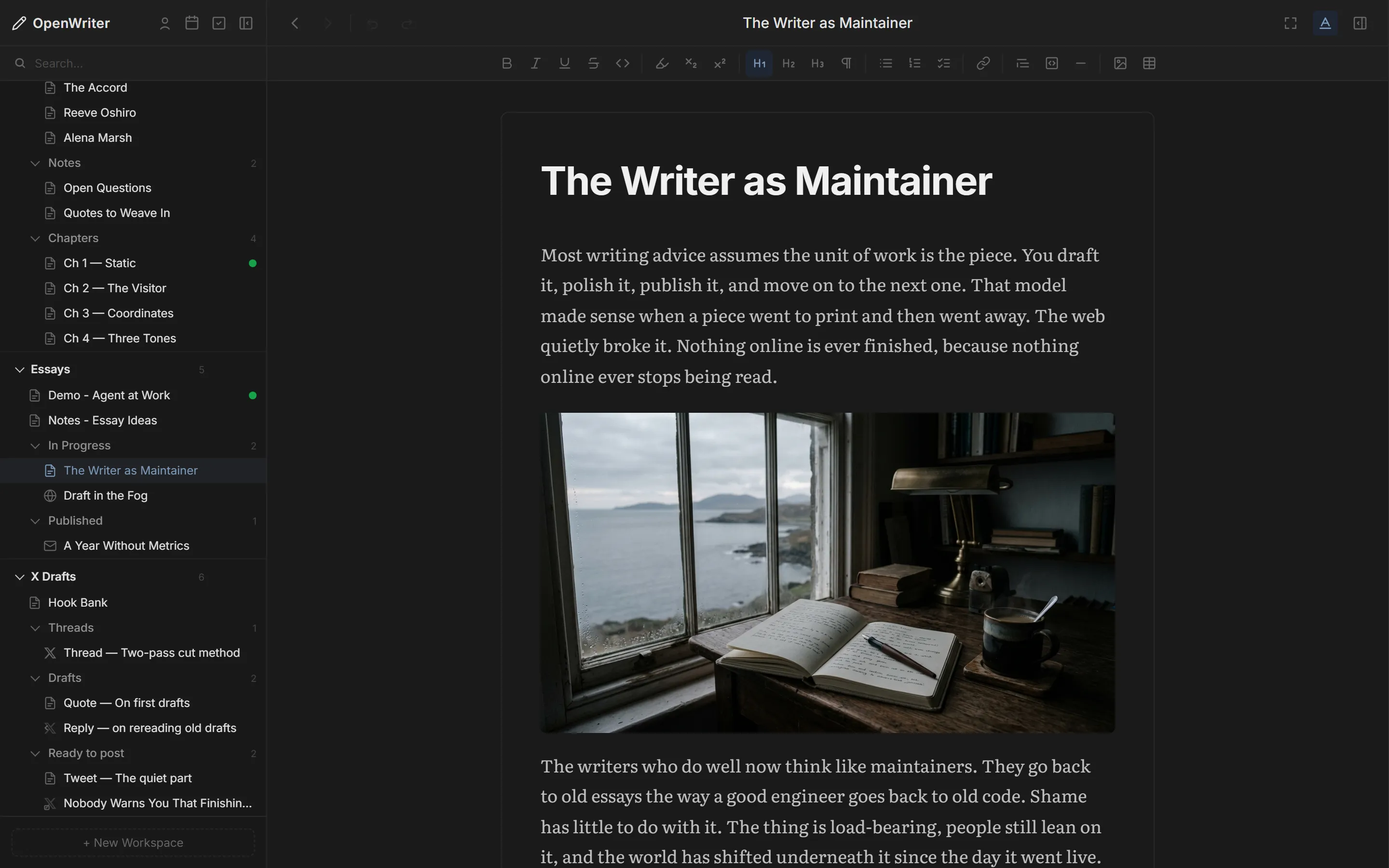Switch to paragraph style

[846, 63]
